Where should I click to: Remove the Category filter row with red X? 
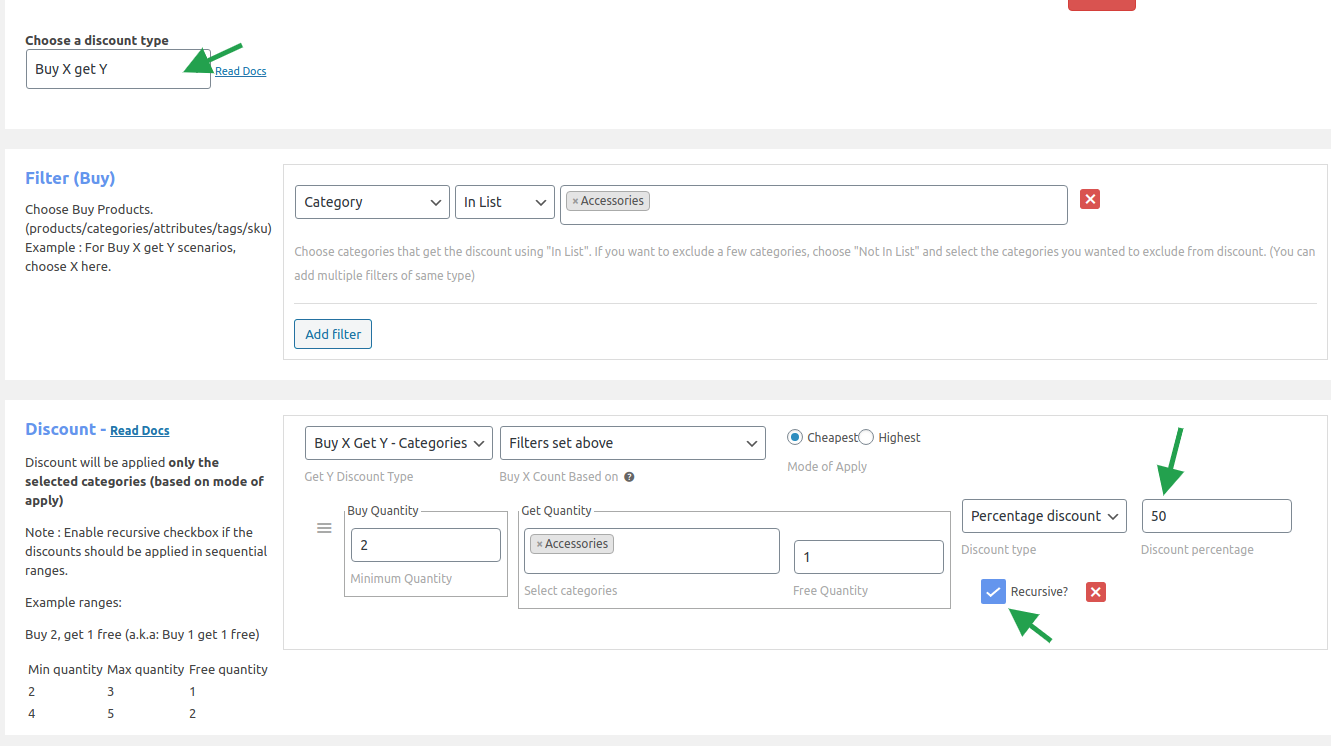point(1090,199)
